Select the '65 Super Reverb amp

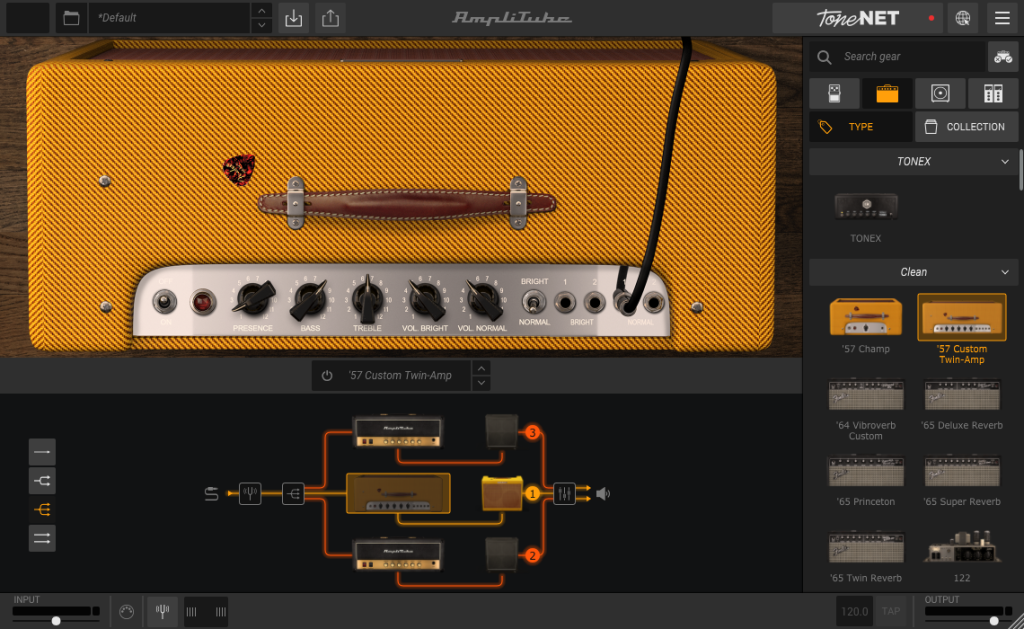point(962,471)
